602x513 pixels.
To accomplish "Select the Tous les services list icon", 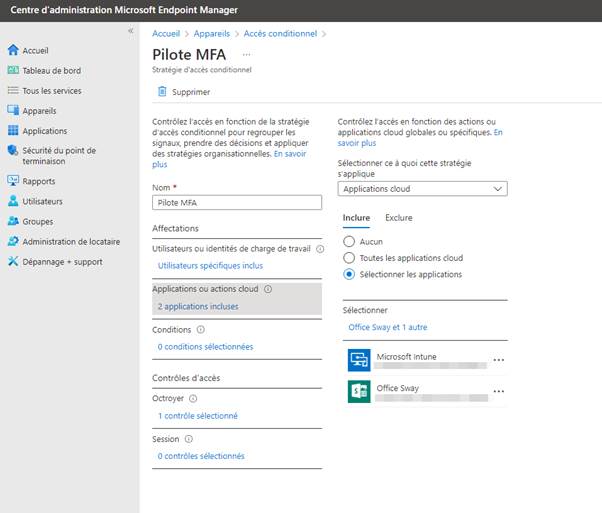I will pos(13,91).
